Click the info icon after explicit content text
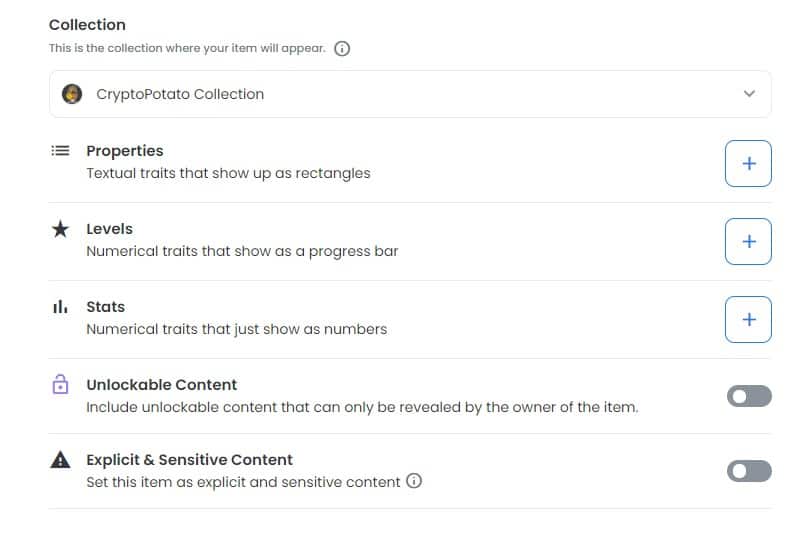 [x=414, y=481]
